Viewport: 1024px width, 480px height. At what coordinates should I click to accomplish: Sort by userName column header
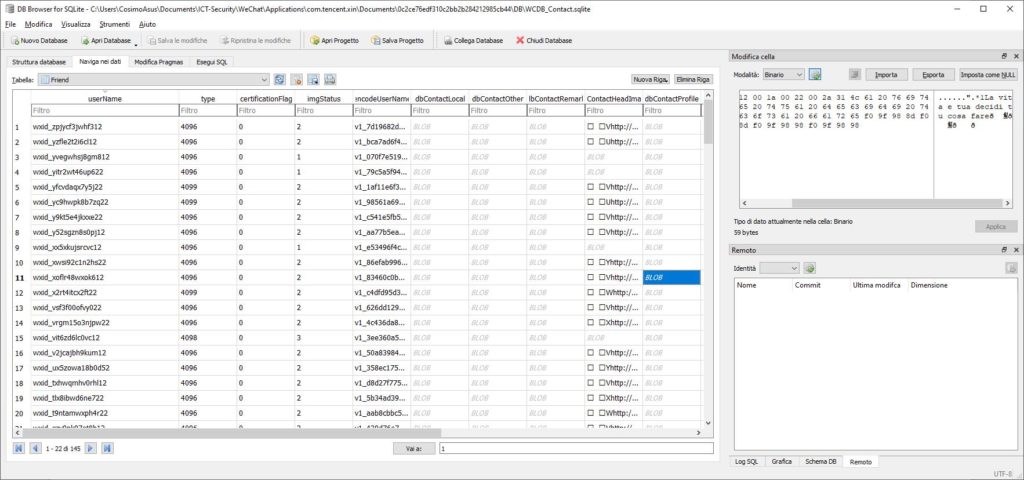click(104, 99)
